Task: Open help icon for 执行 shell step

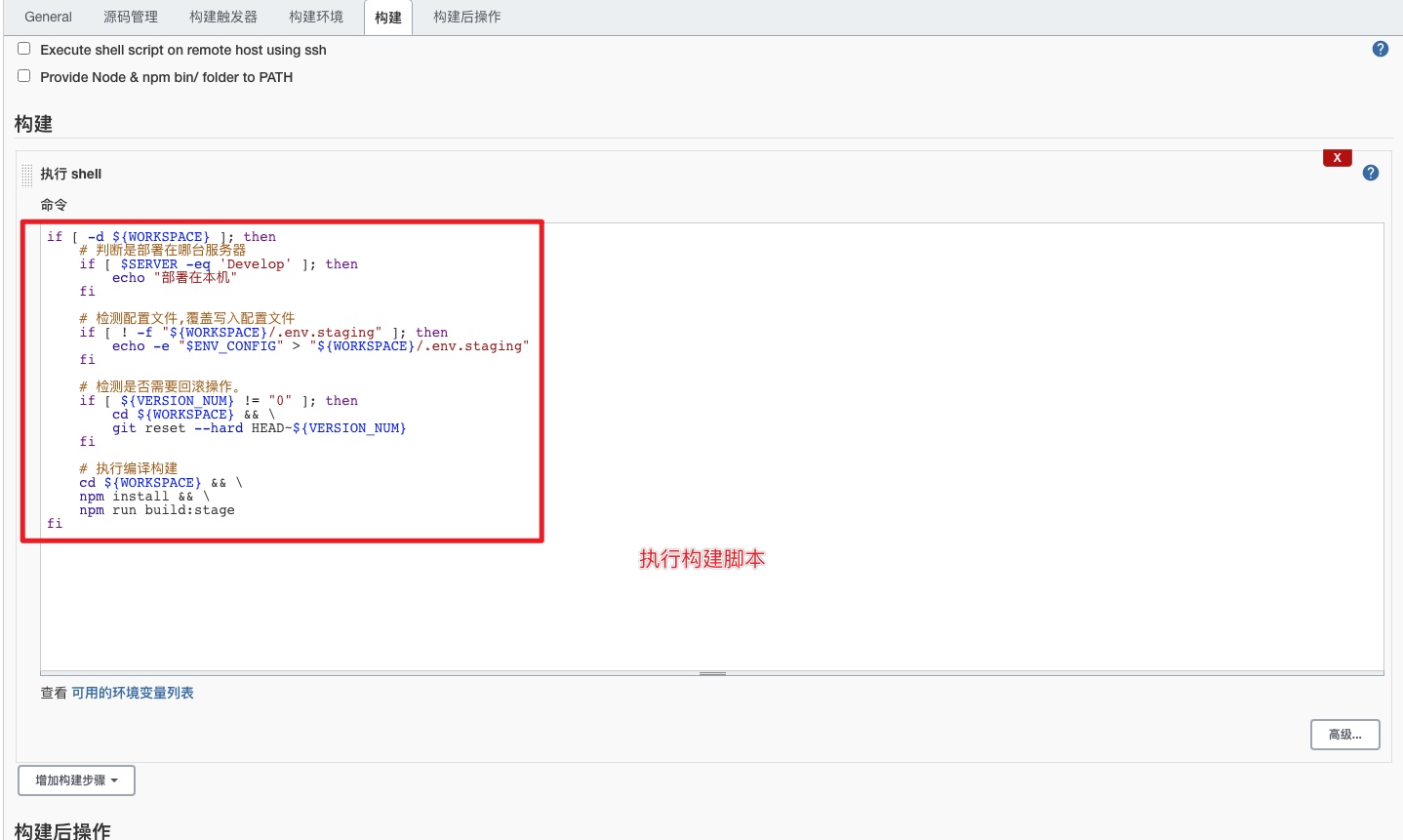Action: 1371,173
